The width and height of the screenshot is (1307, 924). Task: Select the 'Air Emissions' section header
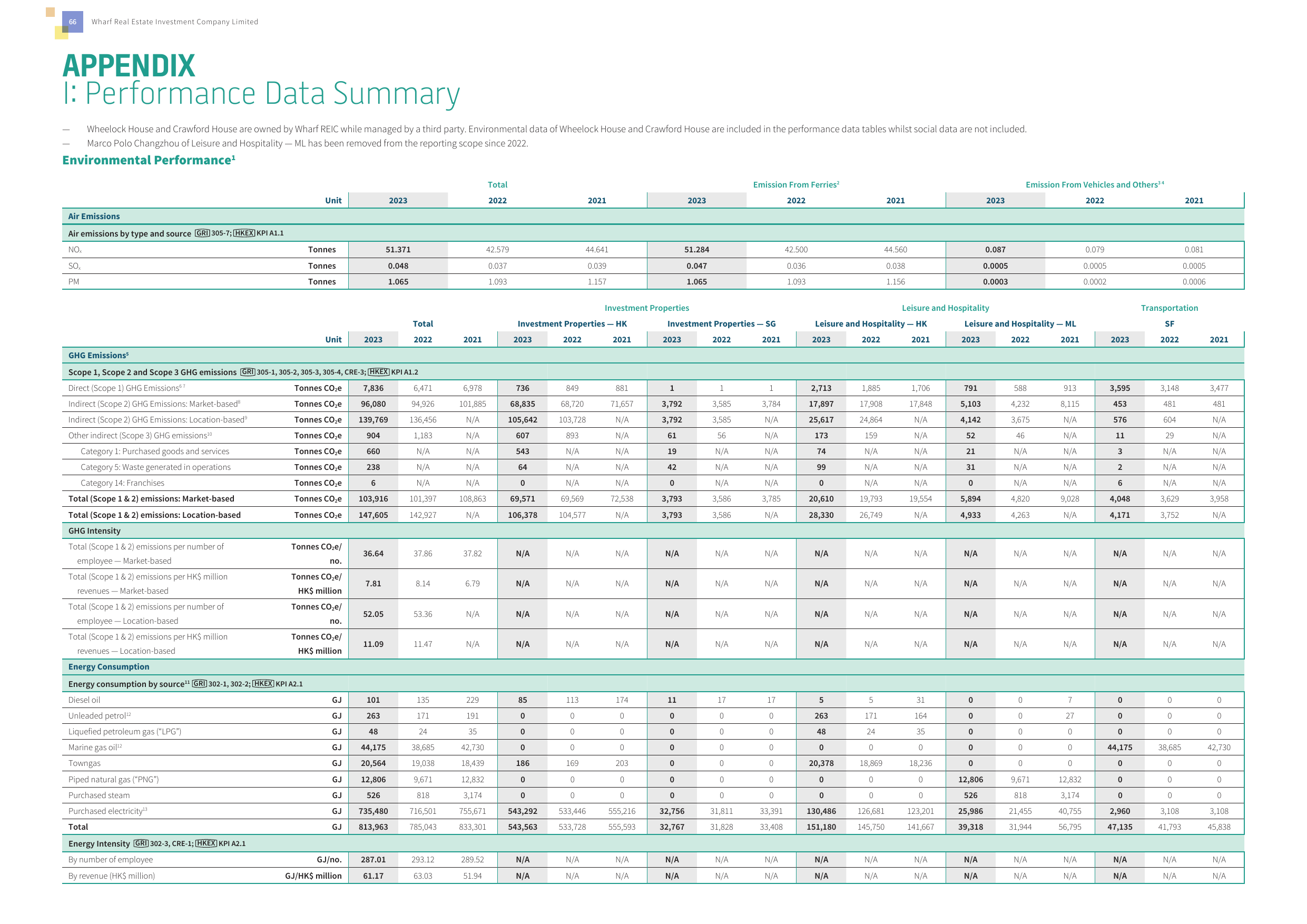[x=94, y=217]
